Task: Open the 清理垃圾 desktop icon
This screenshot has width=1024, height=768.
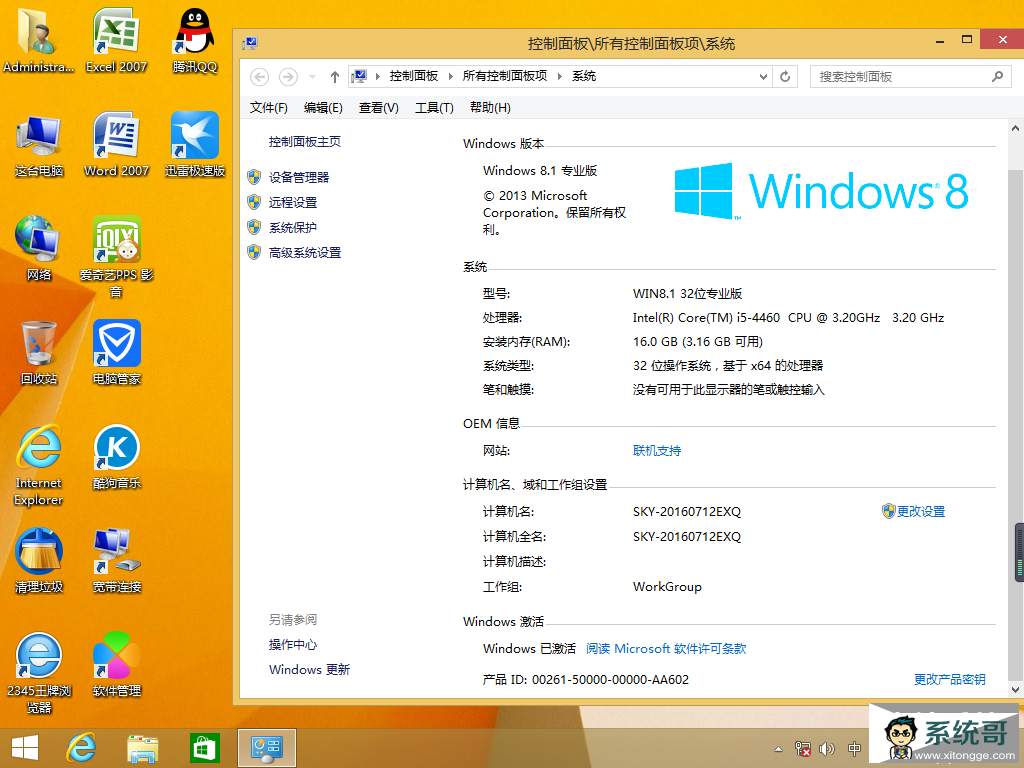Action: (x=39, y=561)
